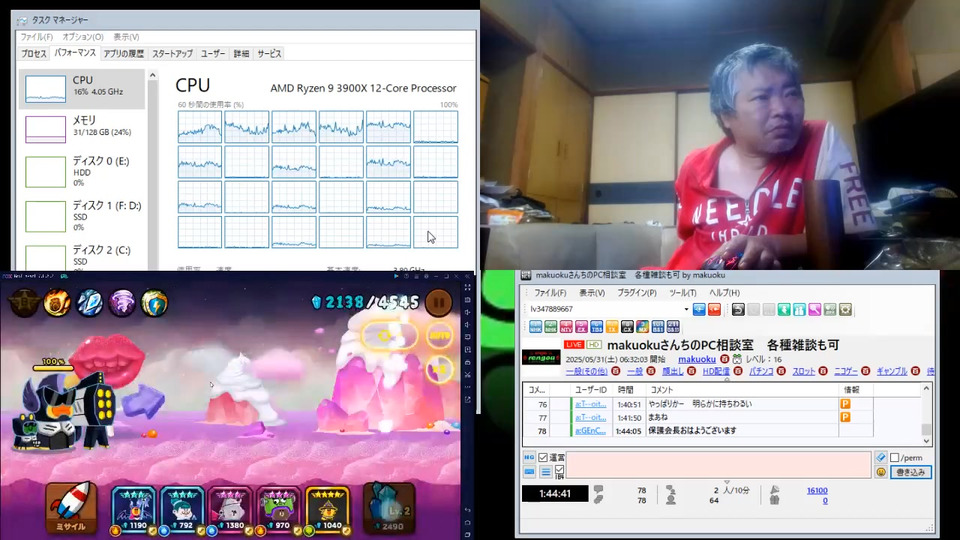Click the 書き込み submit button
The image size is (960, 540).
[x=911, y=472]
